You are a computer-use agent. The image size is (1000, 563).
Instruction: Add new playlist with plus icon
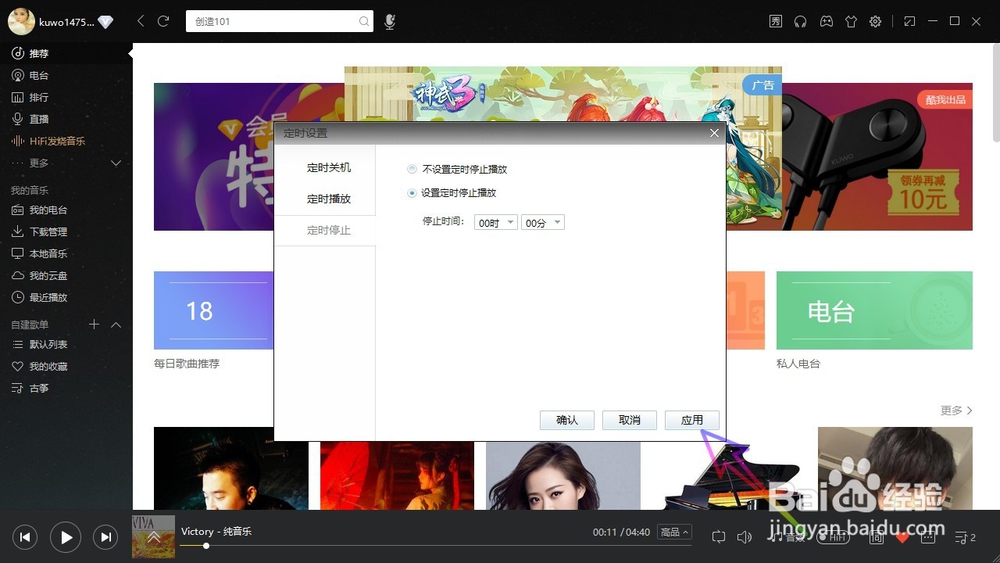pyautogui.click(x=94, y=325)
